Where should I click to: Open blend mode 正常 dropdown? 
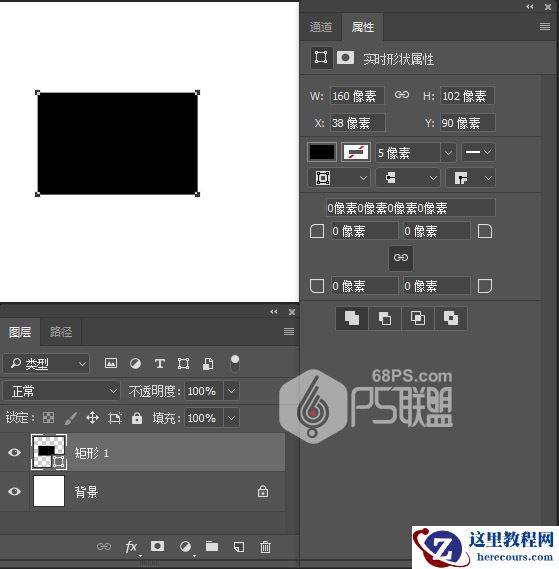coord(61,391)
